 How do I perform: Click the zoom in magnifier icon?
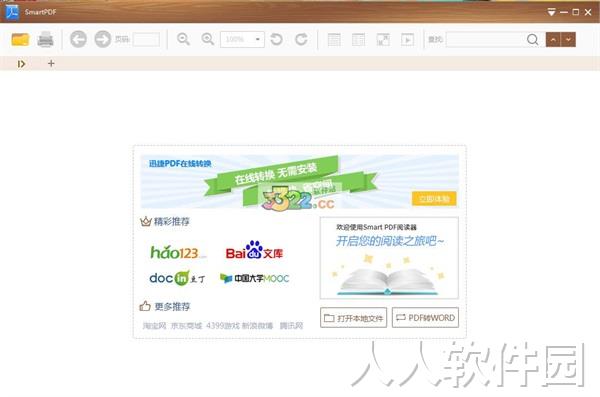pos(208,39)
